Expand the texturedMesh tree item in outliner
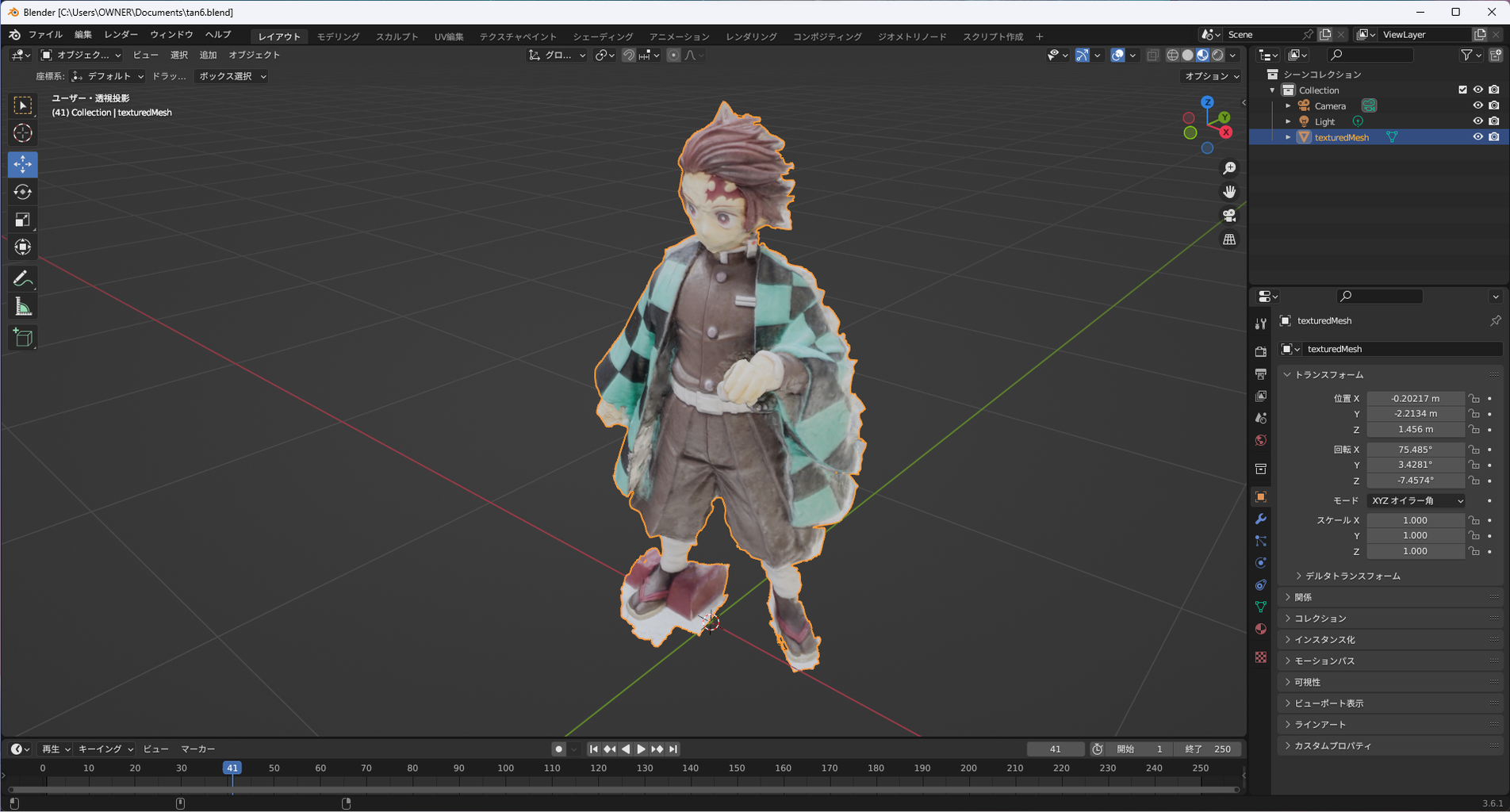Viewport: 1510px width, 812px height. coord(1288,137)
